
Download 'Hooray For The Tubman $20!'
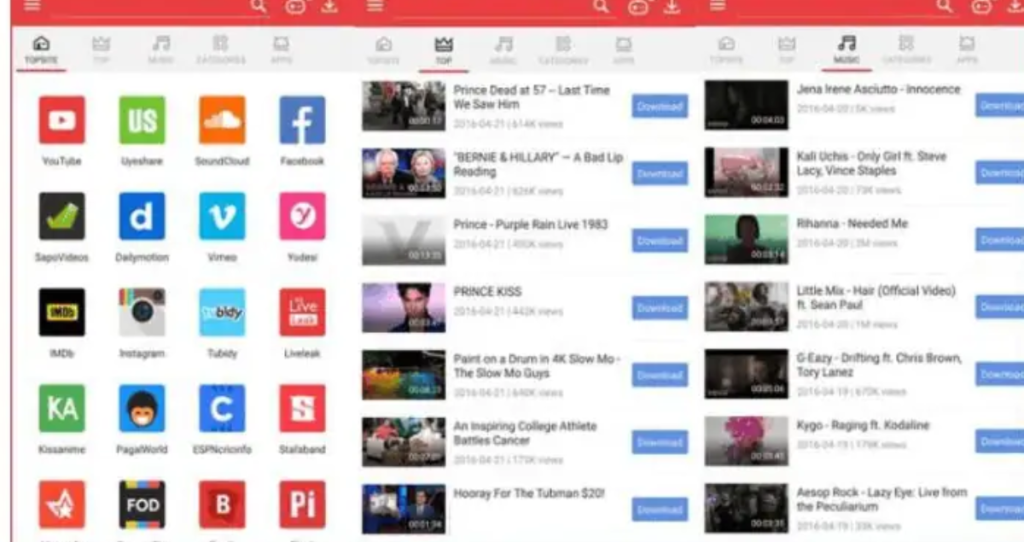pos(660,510)
